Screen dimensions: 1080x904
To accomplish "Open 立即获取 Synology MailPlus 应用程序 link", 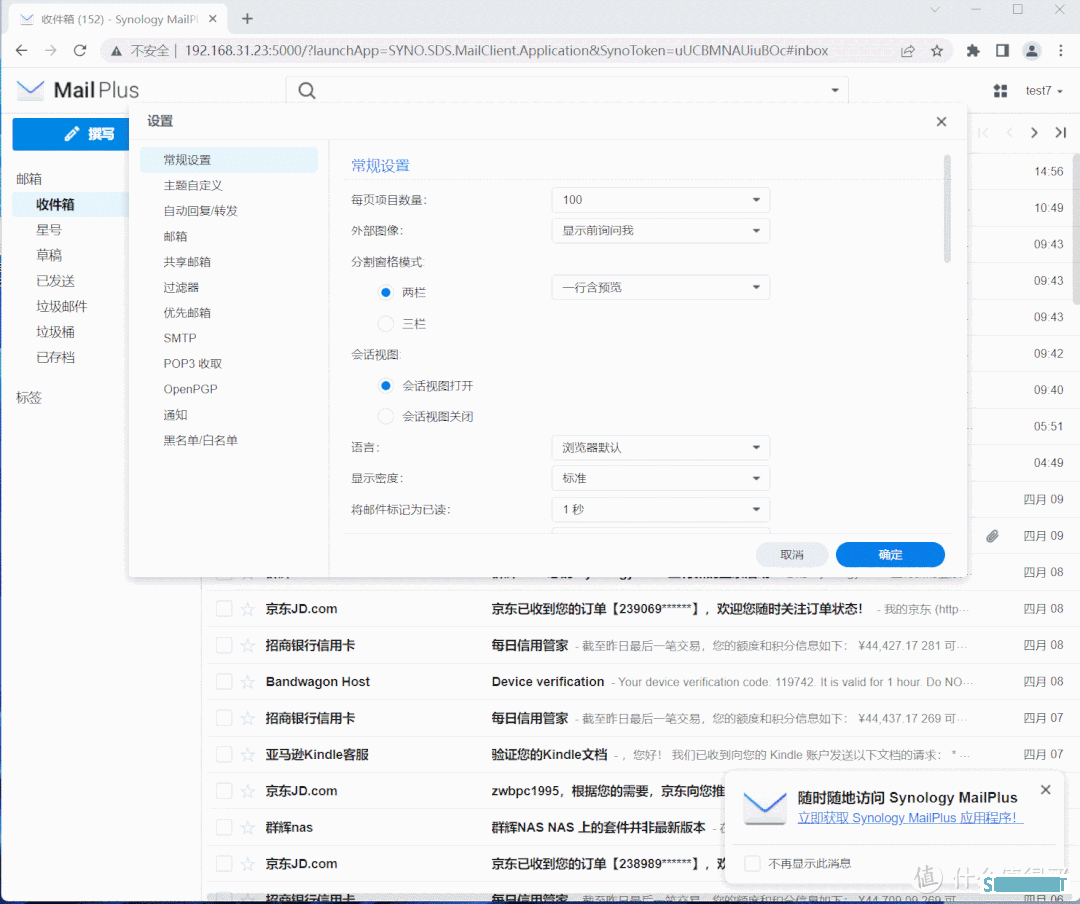I will pyautogui.click(x=910, y=818).
